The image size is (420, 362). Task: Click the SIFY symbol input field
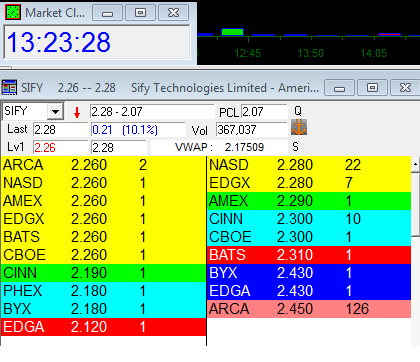(25, 111)
